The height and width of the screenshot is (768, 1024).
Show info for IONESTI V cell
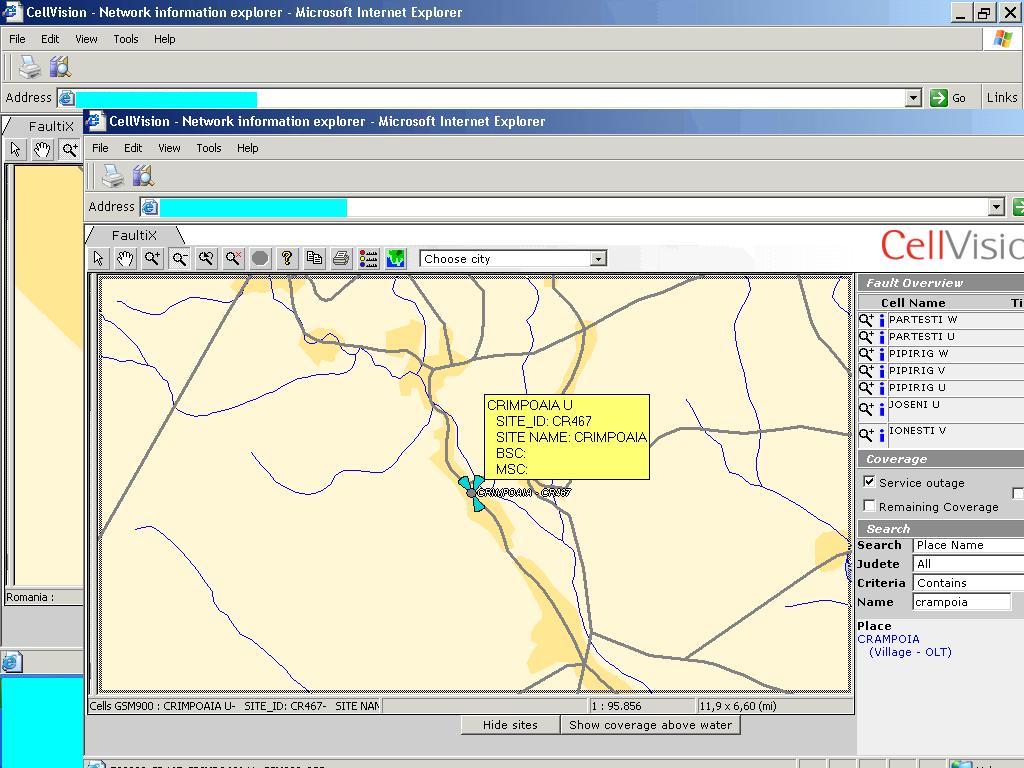tap(882, 435)
